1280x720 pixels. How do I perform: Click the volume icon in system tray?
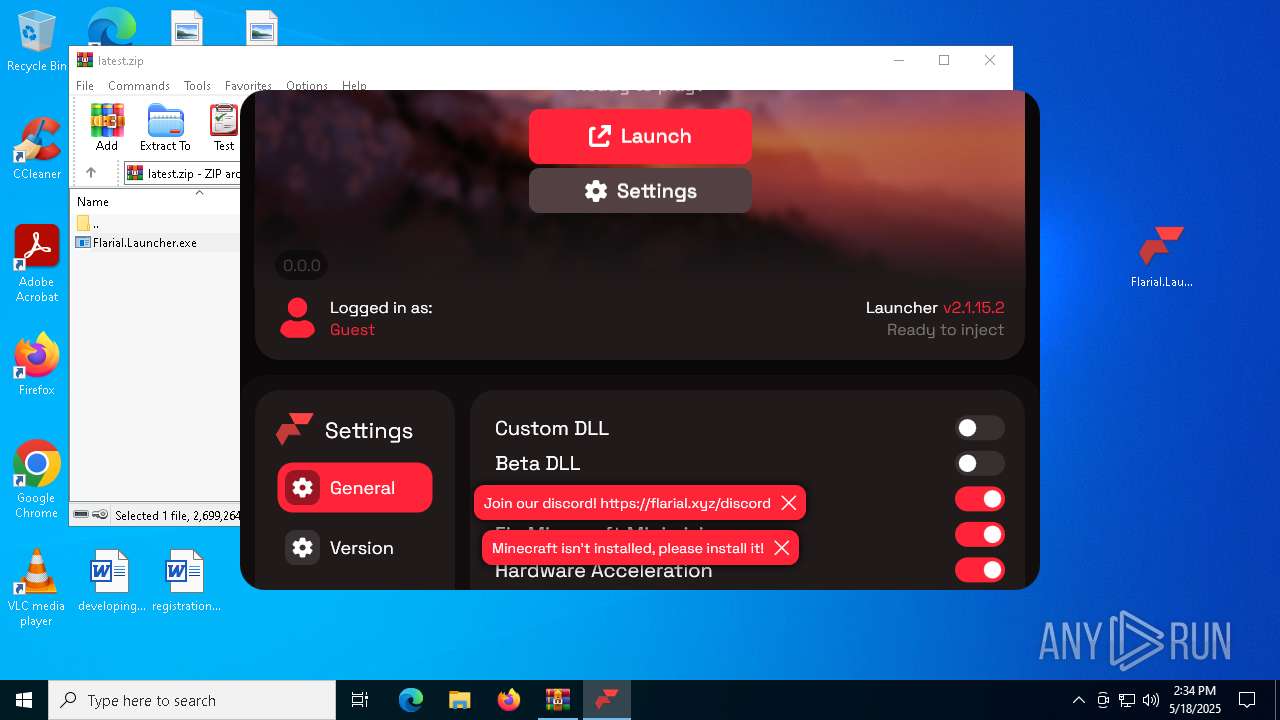[x=1151, y=700]
